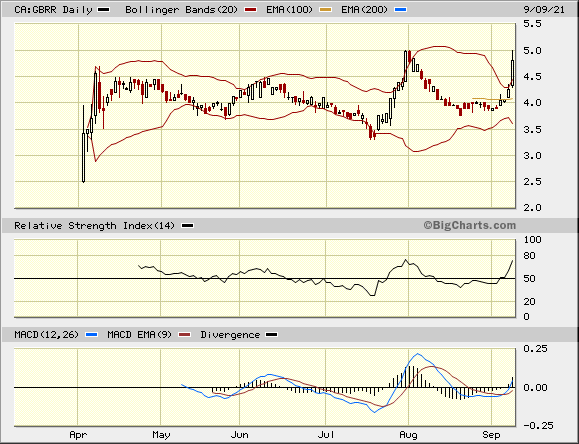Click the 'EMA(100)' legend label
Image resolution: width=579 pixels, height=444 pixels.
290,10
